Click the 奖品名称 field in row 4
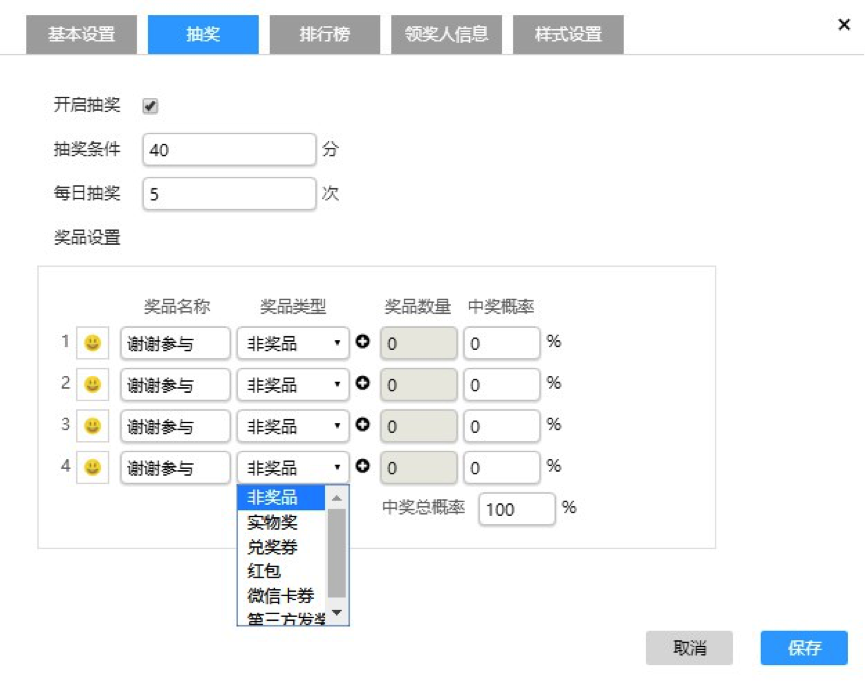The width and height of the screenshot is (865, 681). pyautogui.click(x=175, y=467)
